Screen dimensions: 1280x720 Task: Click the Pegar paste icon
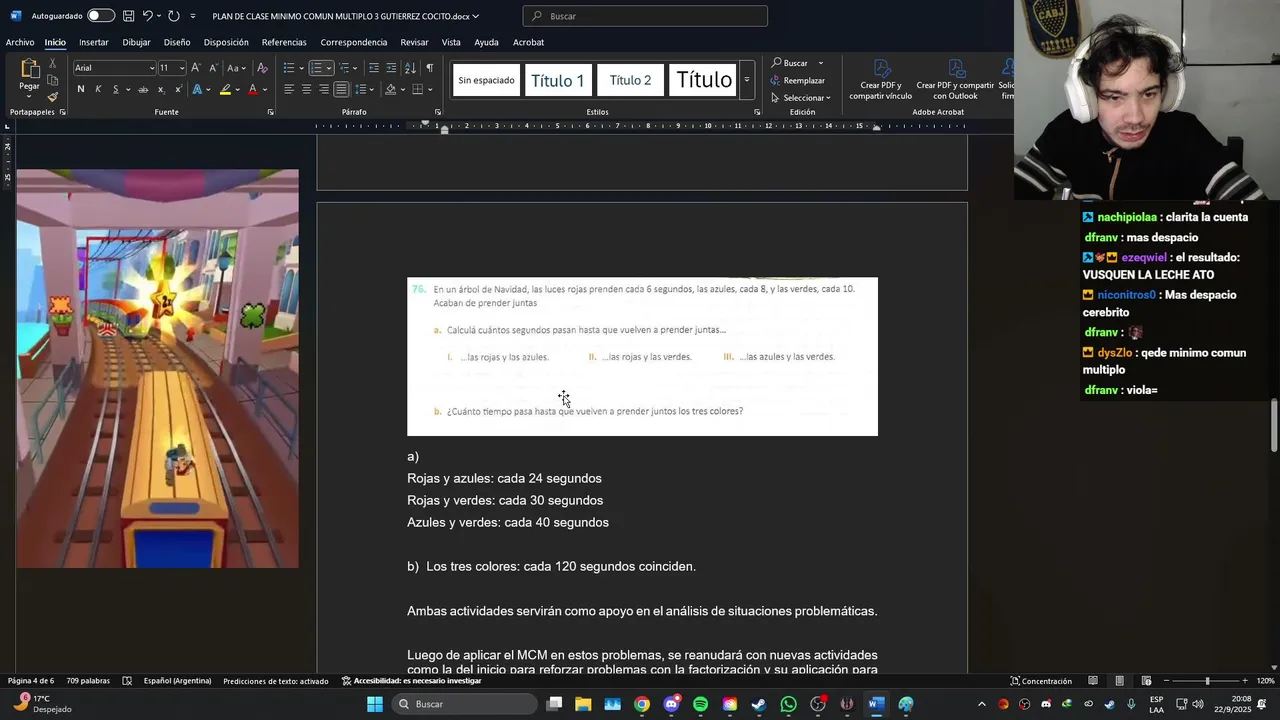coord(30,69)
